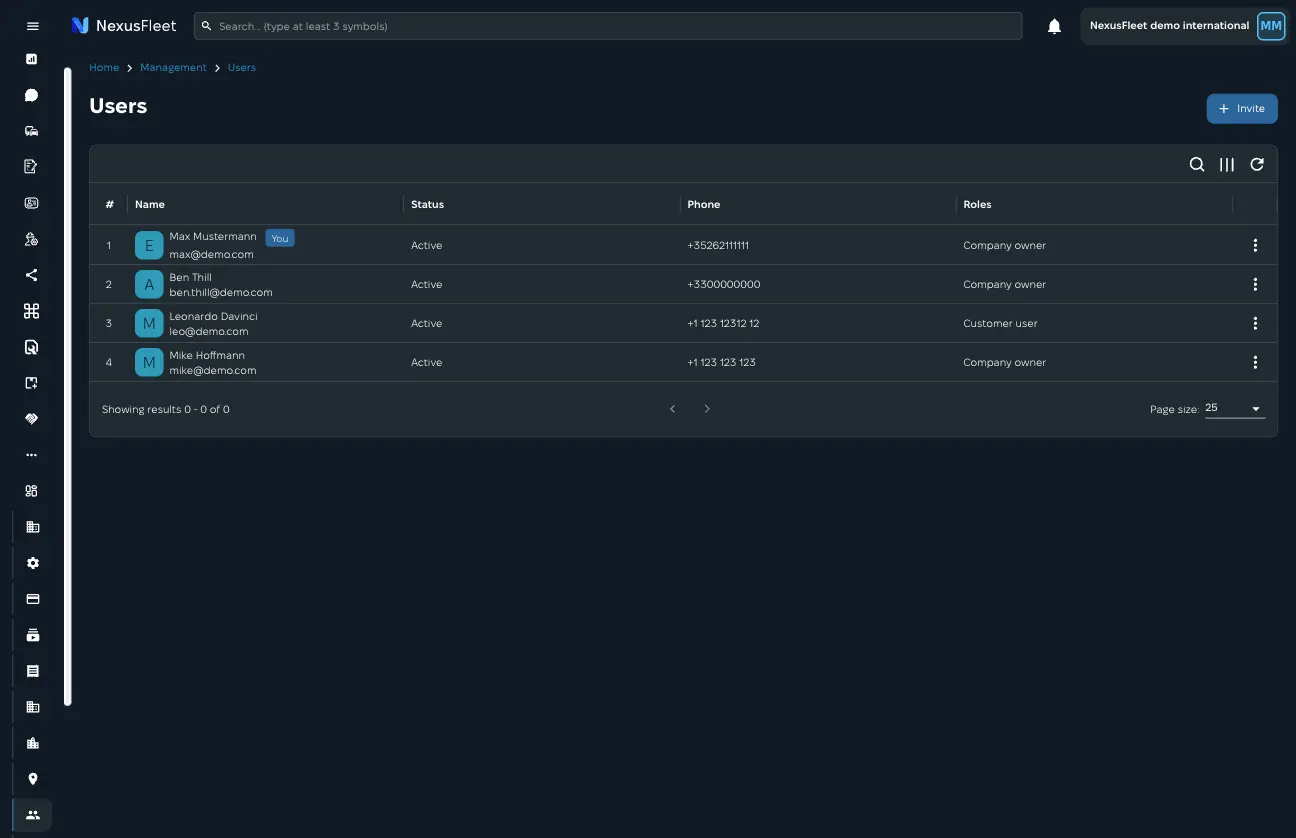The image size is (1296, 838).
Task: Open the chat messages panel
Action: pos(31,94)
